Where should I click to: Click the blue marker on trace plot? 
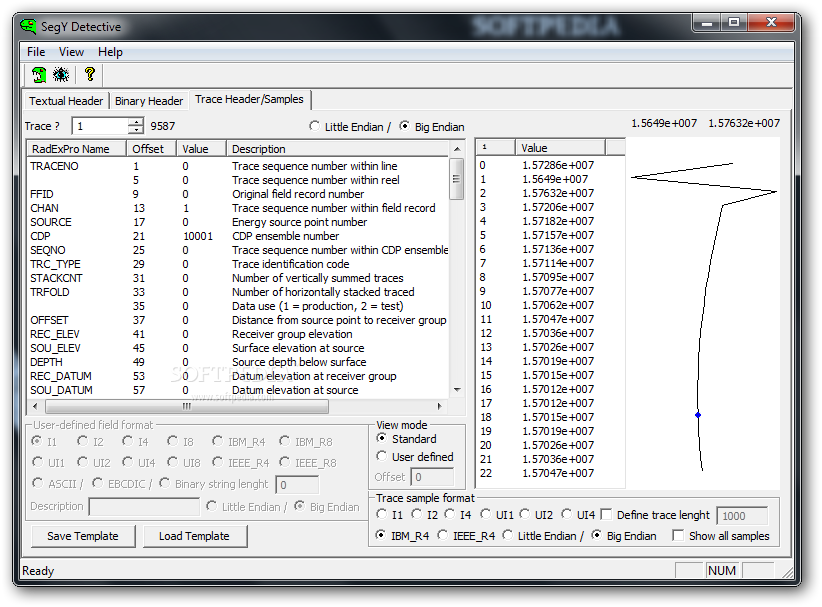click(698, 415)
